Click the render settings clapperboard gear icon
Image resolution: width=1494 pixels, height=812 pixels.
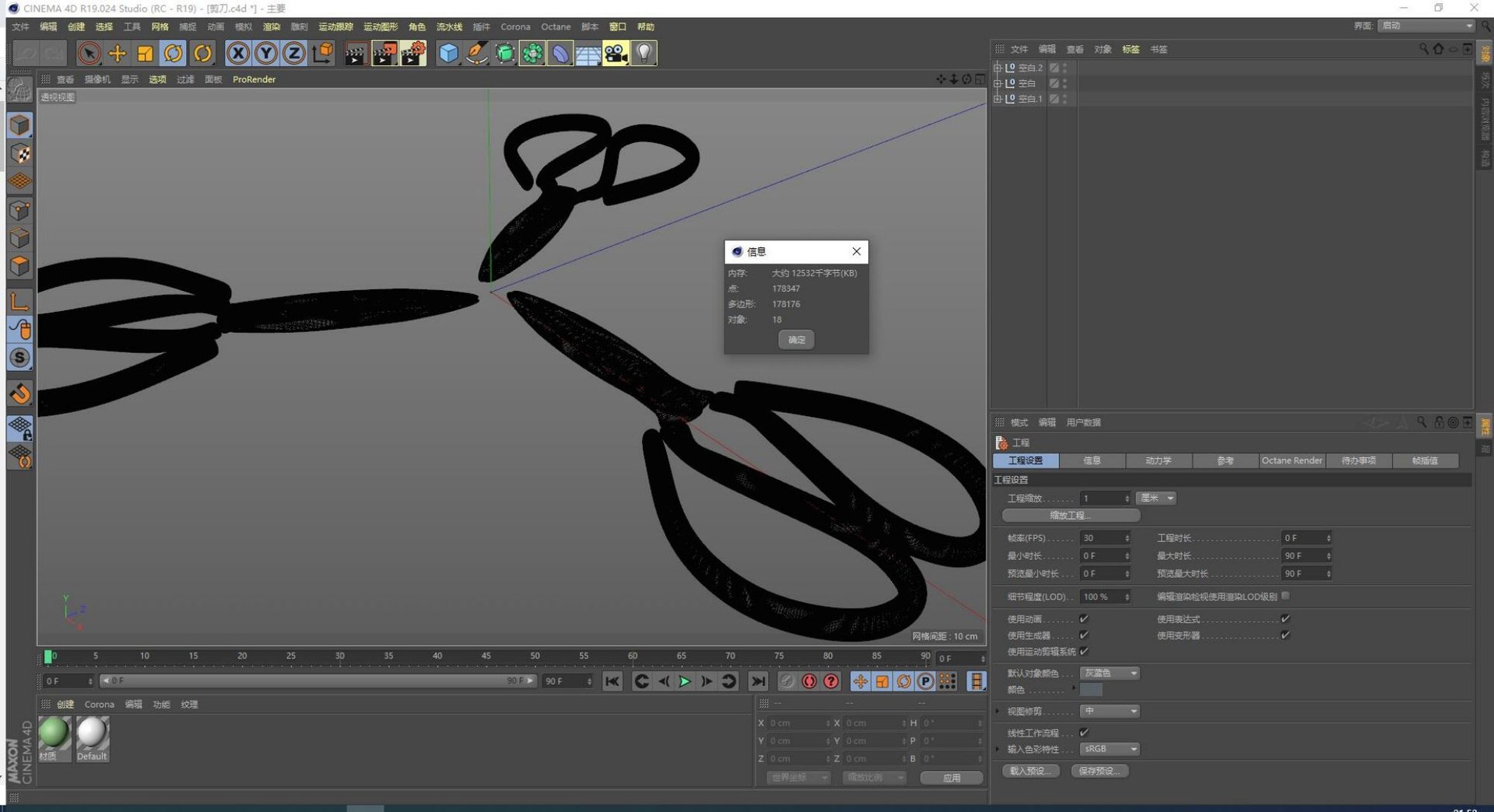point(413,53)
